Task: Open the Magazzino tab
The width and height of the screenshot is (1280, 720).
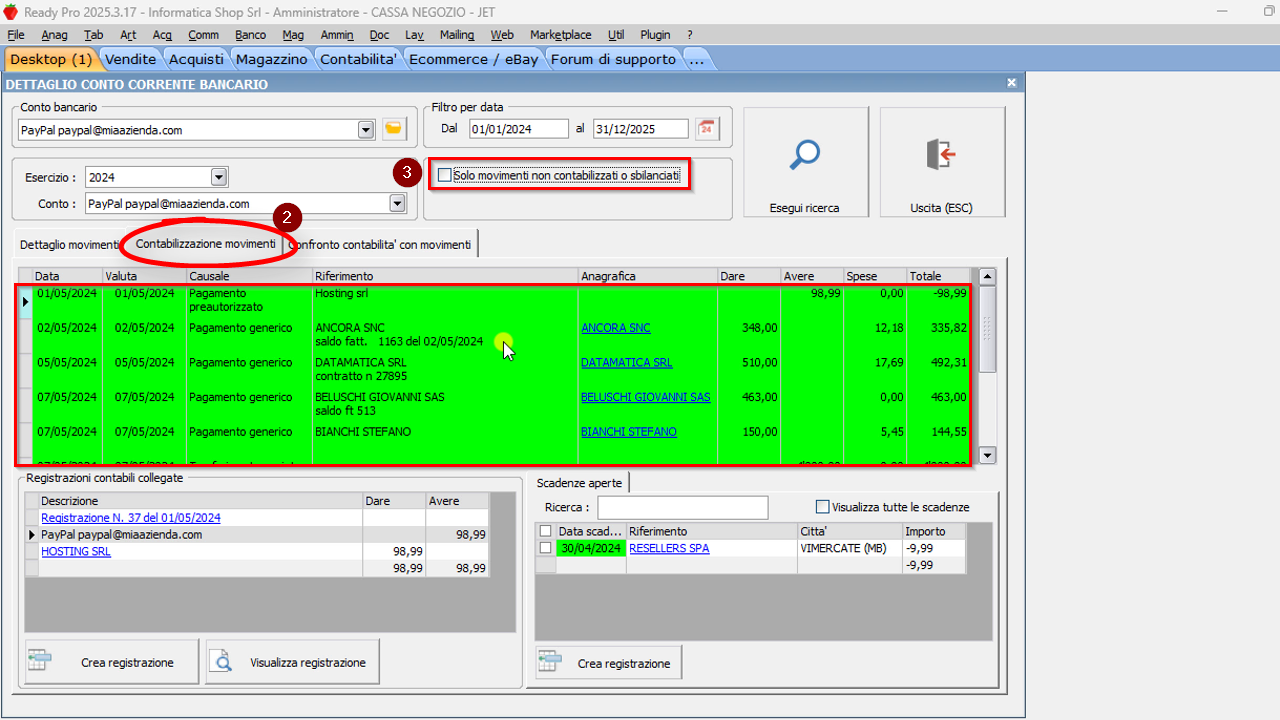Action: (x=272, y=59)
